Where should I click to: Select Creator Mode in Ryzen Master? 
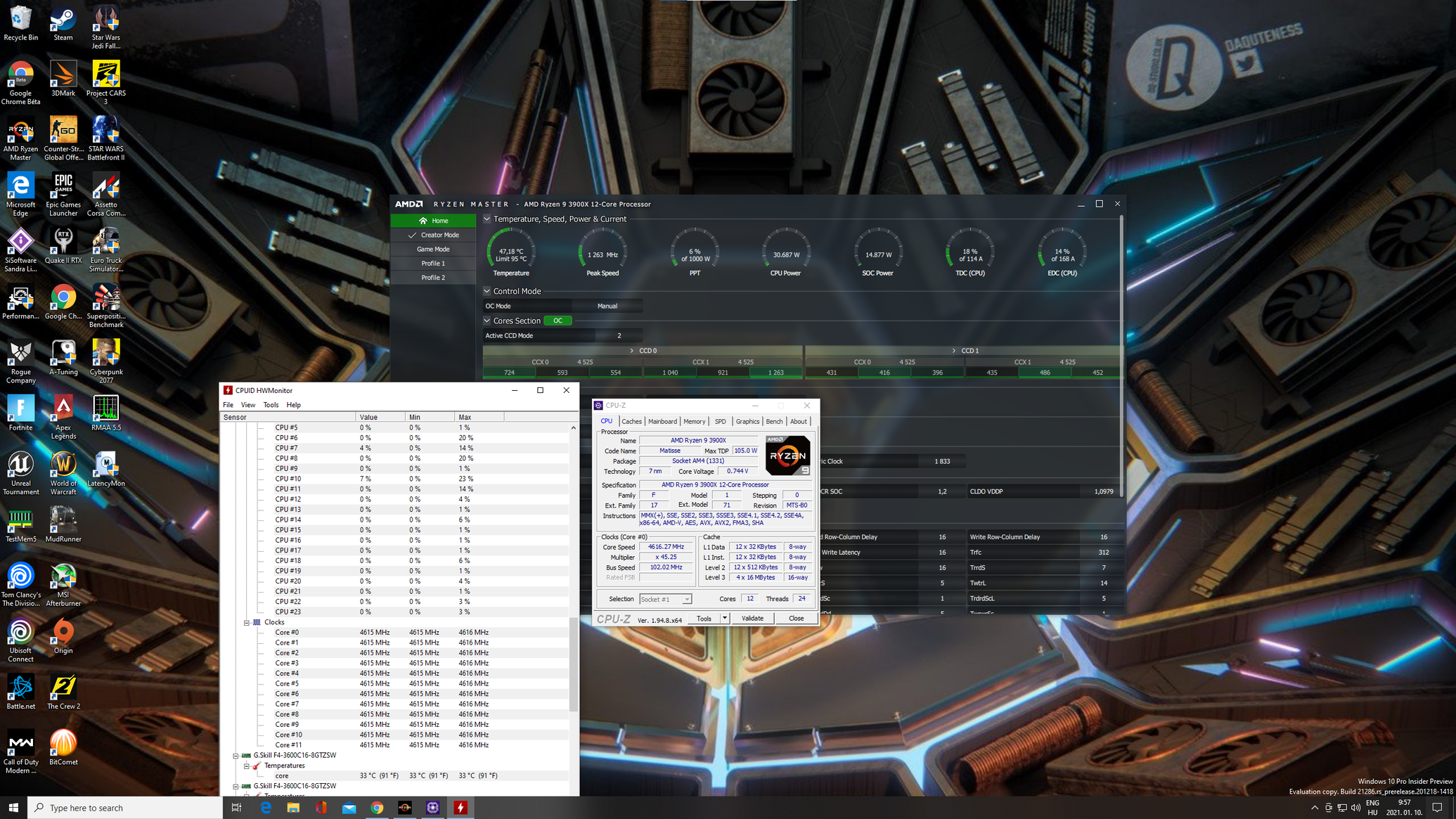[433, 235]
